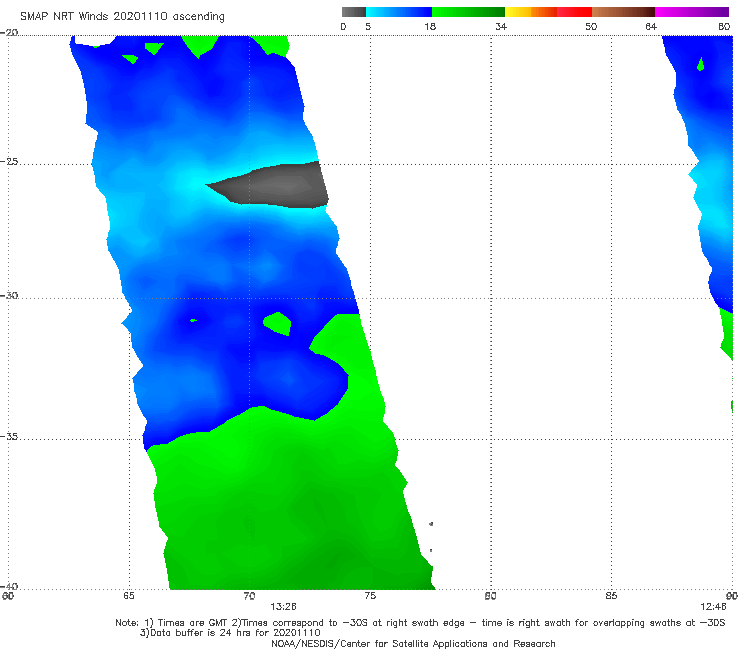Click the small green island patch near 71E -31S
Image resolution: width=740 pixels, height=650 pixels.
pyautogui.click(x=278, y=323)
